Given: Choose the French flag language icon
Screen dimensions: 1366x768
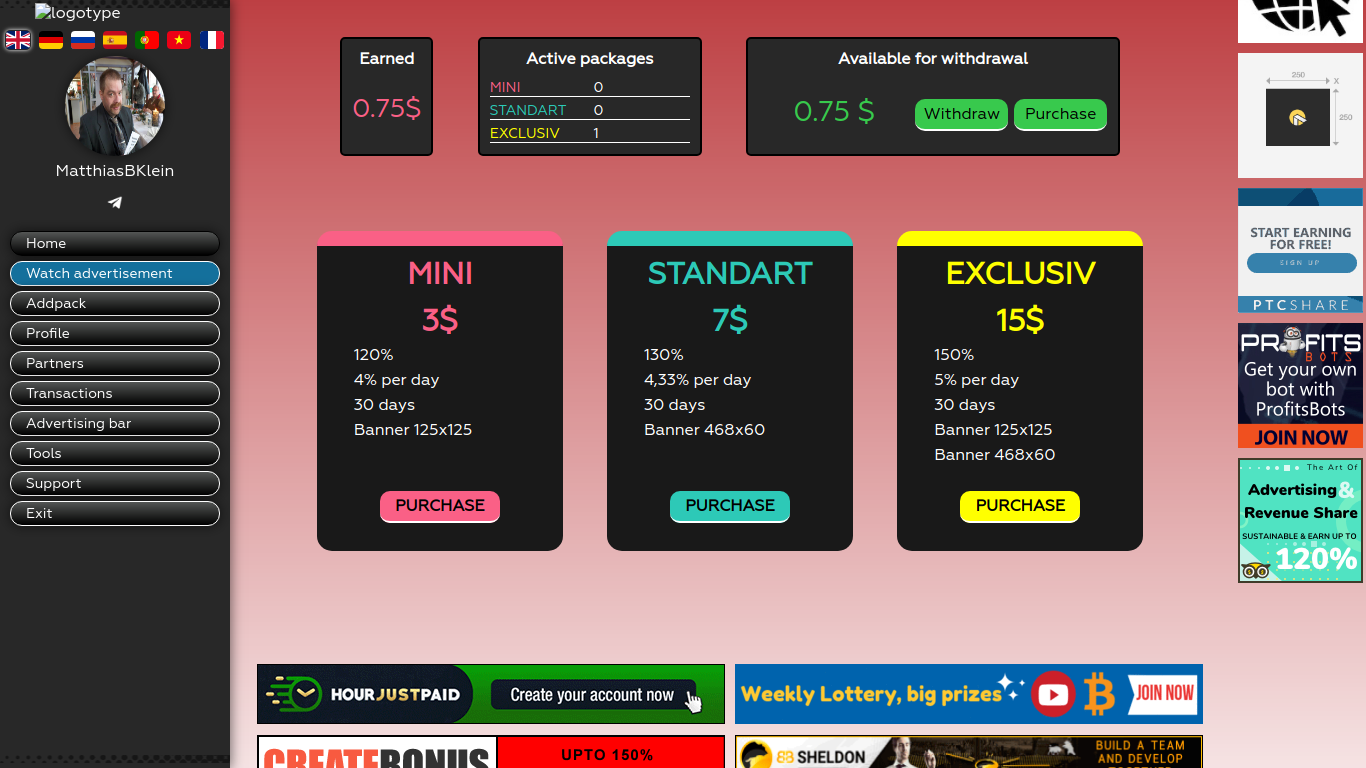Looking at the screenshot, I should pyautogui.click(x=211, y=40).
